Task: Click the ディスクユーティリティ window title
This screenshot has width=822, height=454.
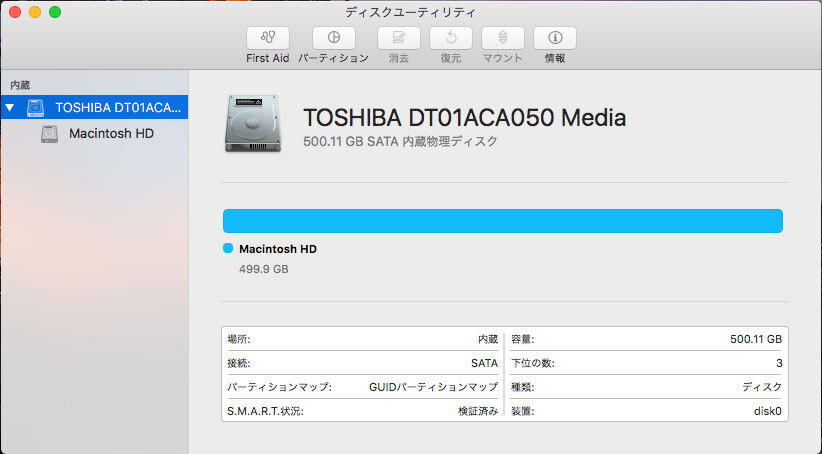Action: pos(410,12)
